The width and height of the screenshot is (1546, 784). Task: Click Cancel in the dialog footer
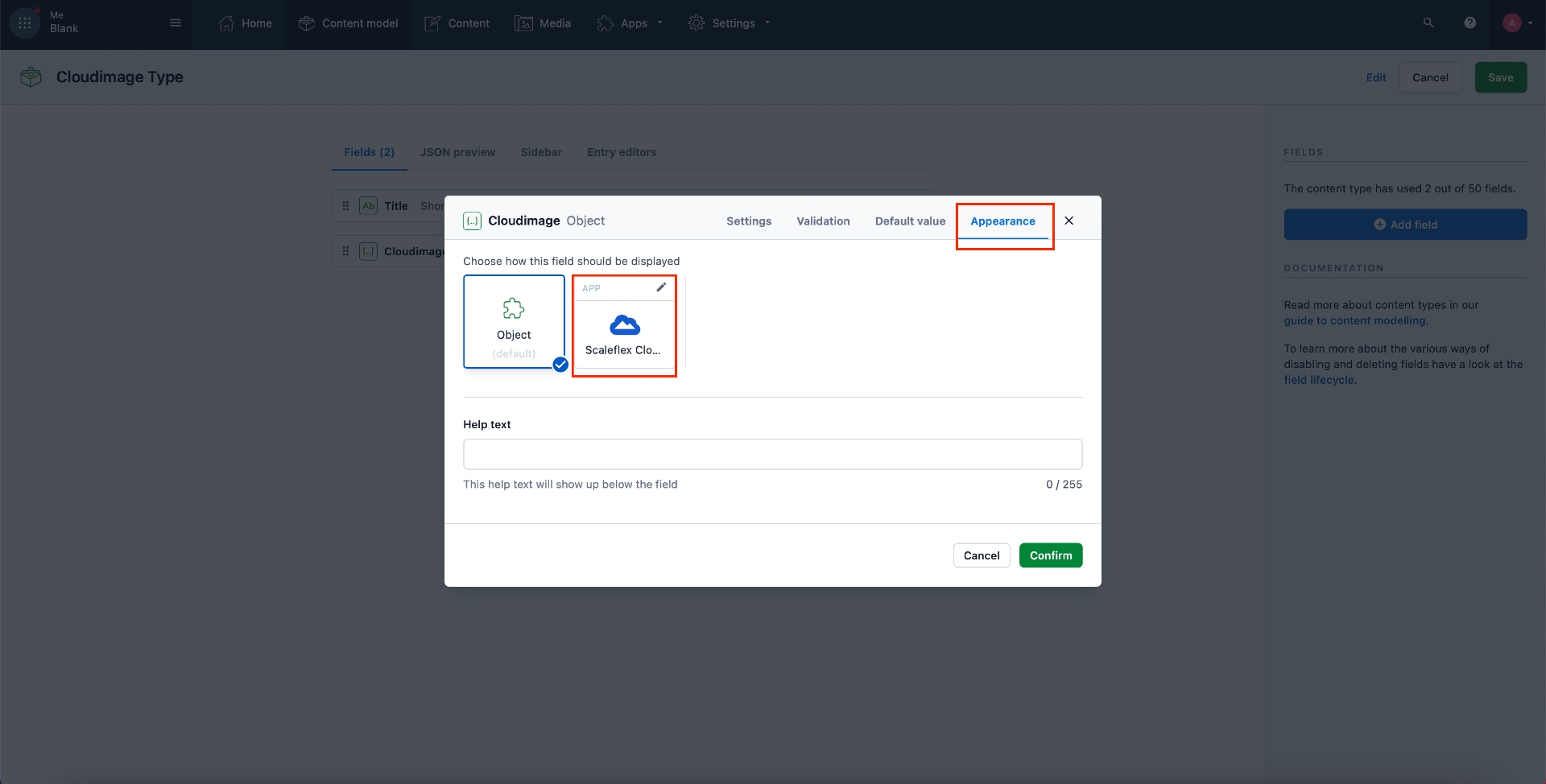click(x=981, y=555)
